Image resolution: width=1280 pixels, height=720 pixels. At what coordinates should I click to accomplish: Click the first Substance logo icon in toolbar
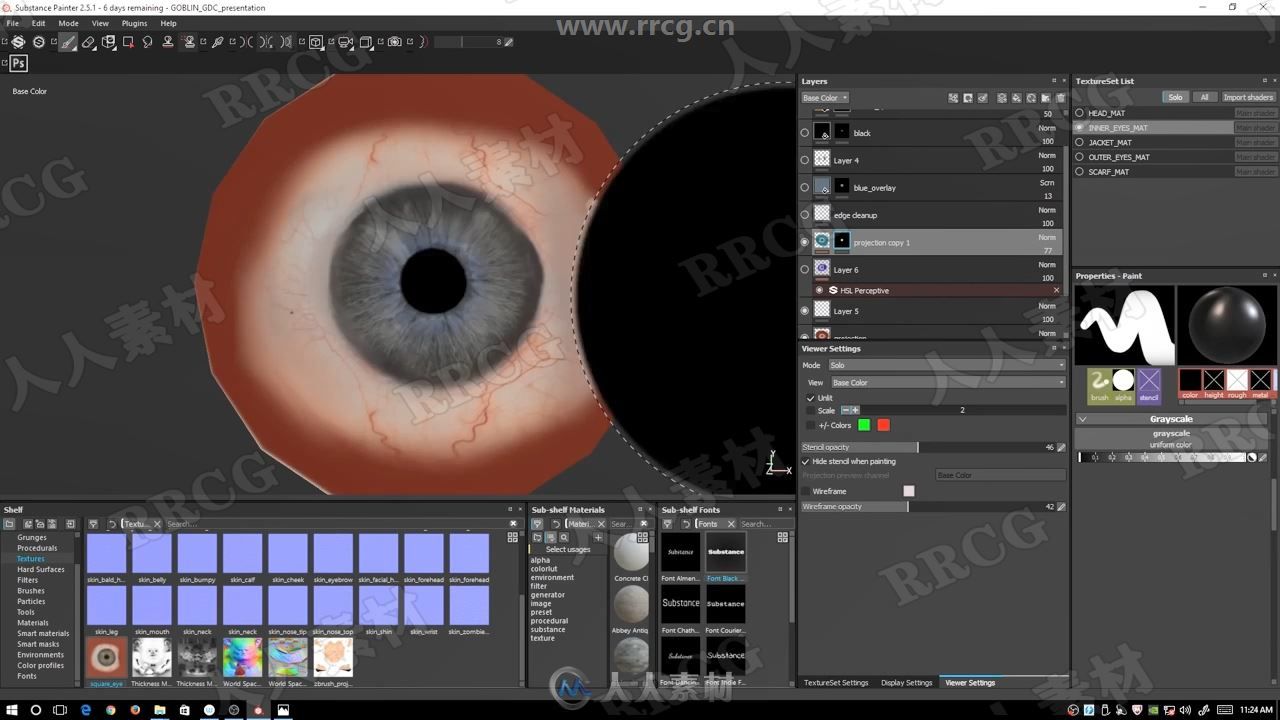tap(17, 42)
